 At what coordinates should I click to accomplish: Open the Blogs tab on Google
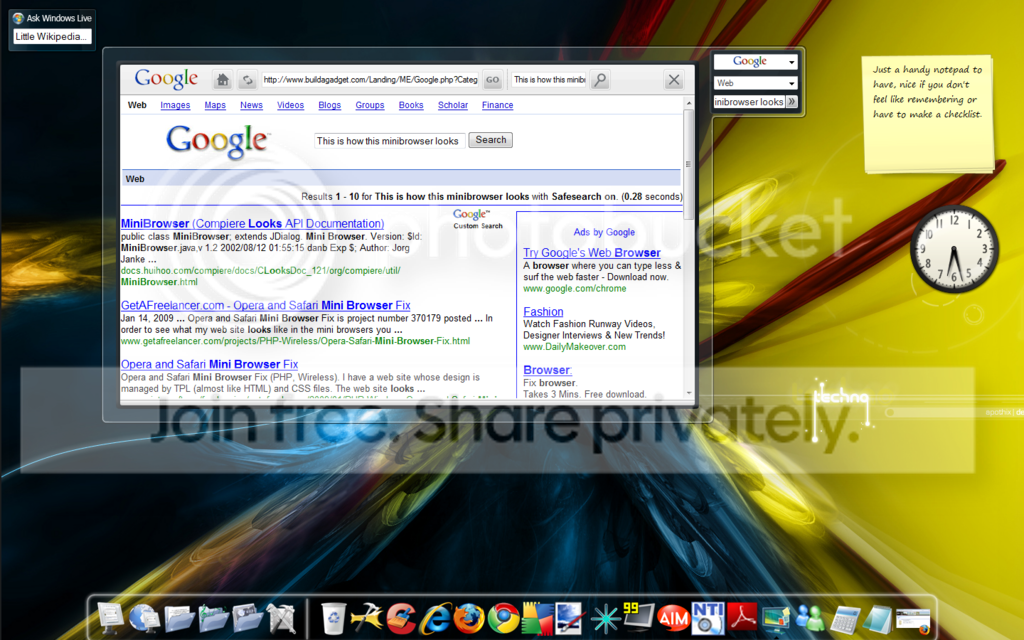(x=330, y=105)
